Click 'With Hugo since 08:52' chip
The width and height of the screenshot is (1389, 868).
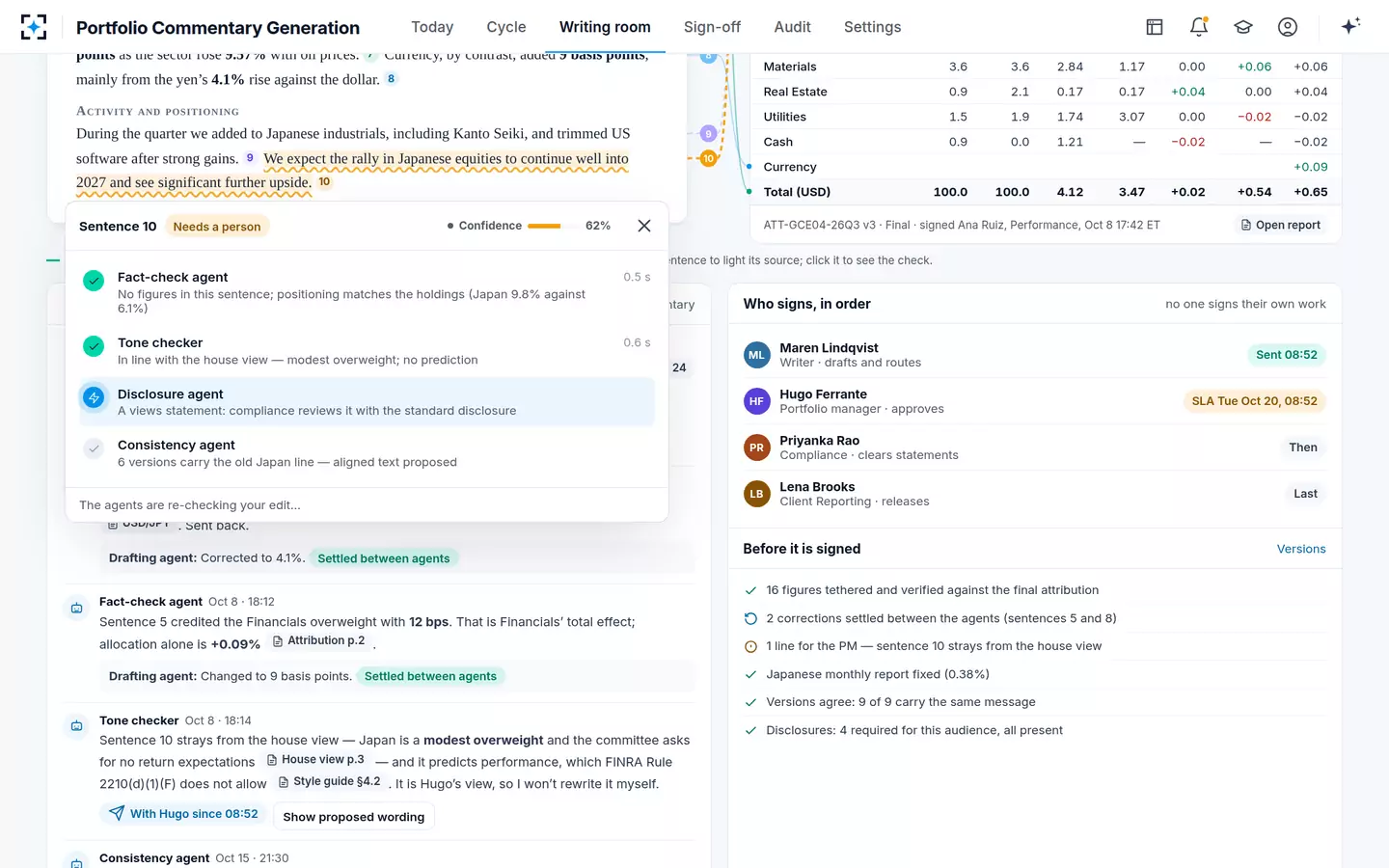click(x=183, y=814)
